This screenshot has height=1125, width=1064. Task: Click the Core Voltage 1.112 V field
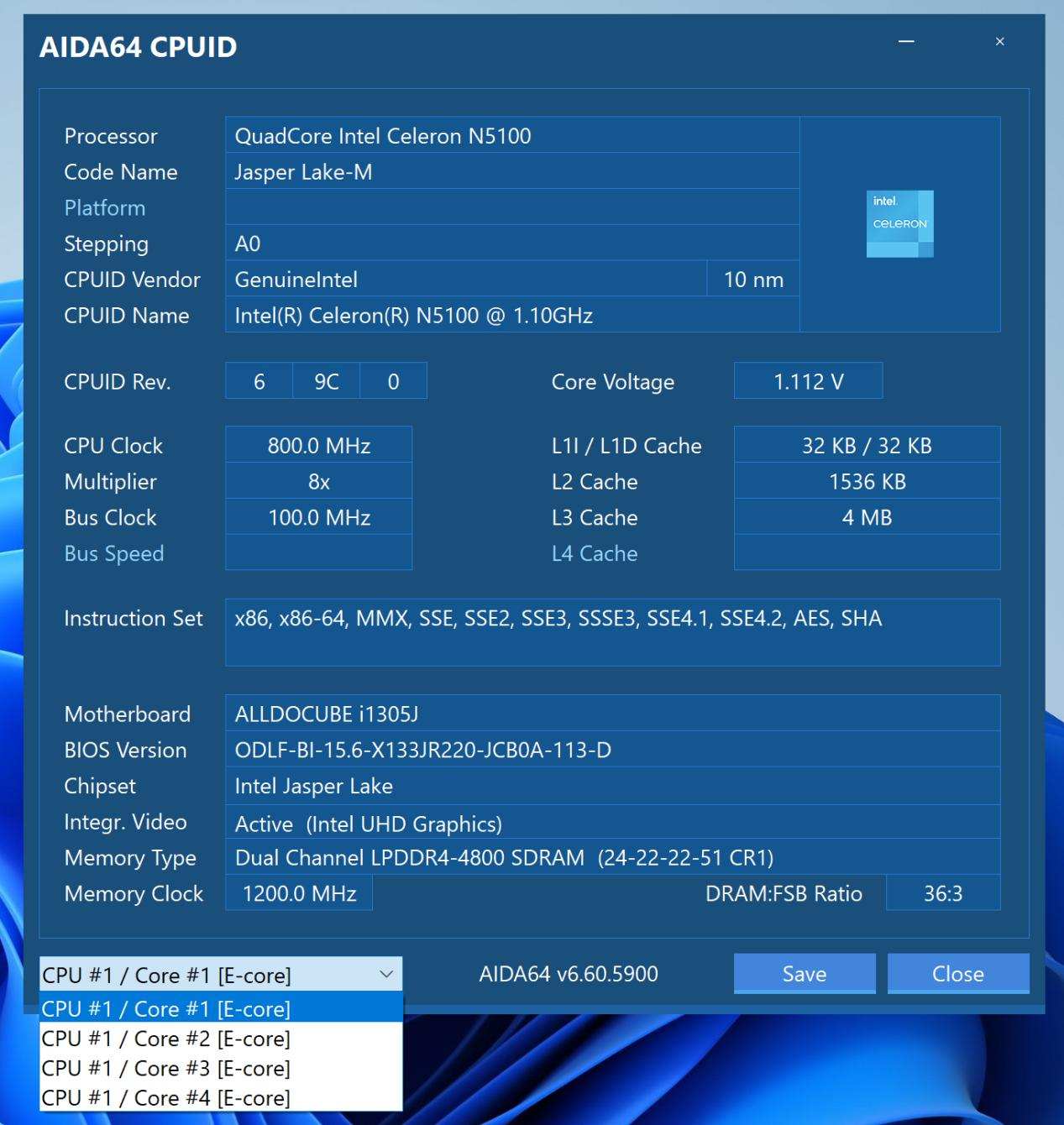(808, 381)
